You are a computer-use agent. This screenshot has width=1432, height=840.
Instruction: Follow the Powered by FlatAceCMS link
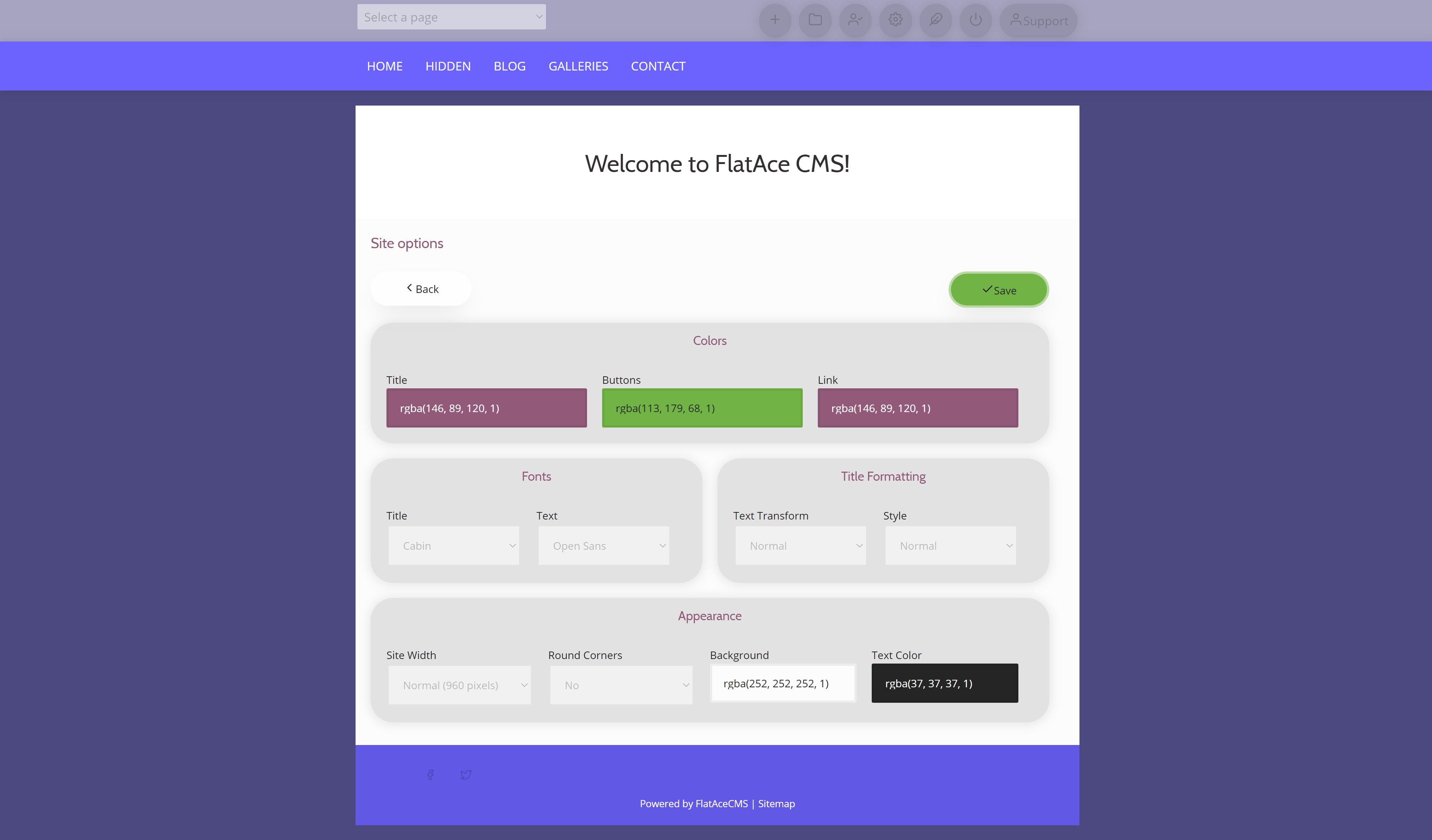click(x=694, y=804)
